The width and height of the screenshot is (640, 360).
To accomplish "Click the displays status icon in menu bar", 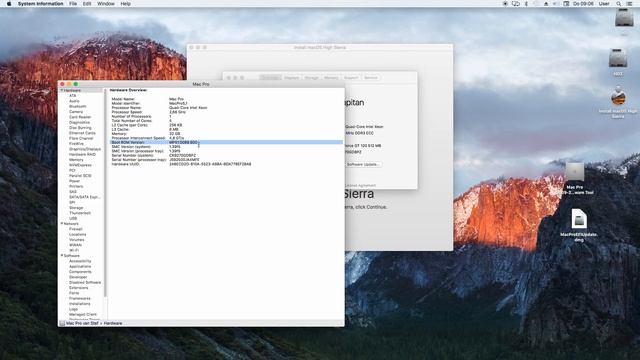I will pyautogui.click(x=516, y=4).
